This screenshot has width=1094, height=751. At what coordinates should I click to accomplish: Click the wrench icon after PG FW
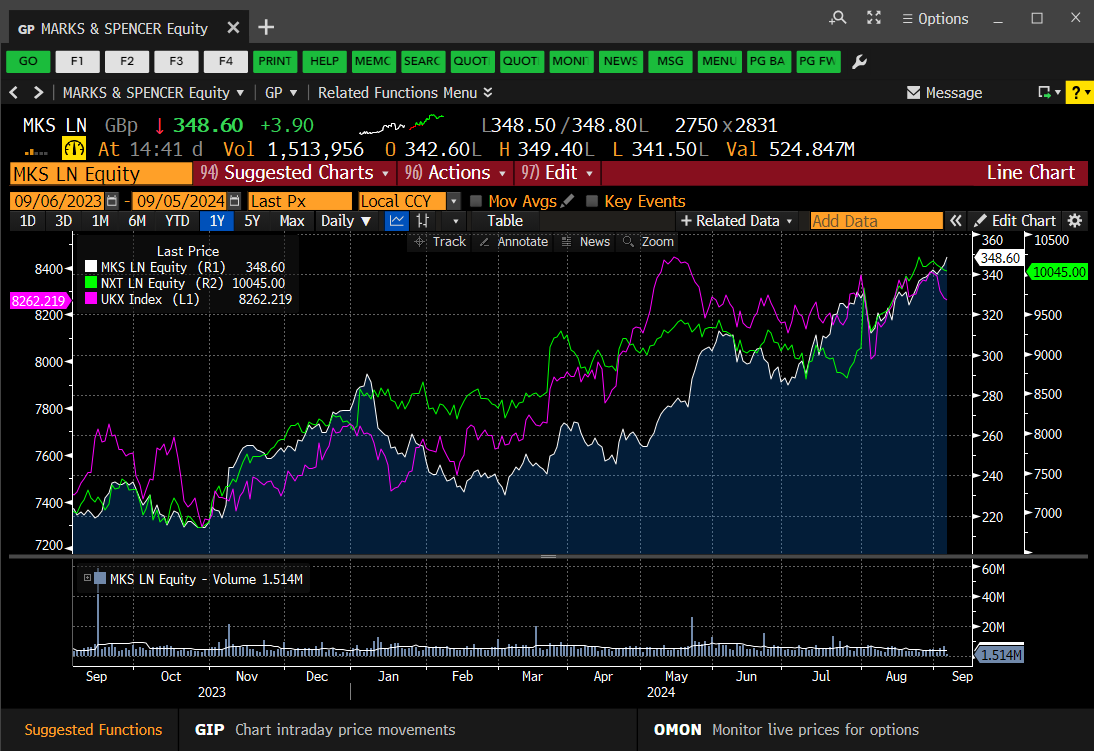(858, 61)
